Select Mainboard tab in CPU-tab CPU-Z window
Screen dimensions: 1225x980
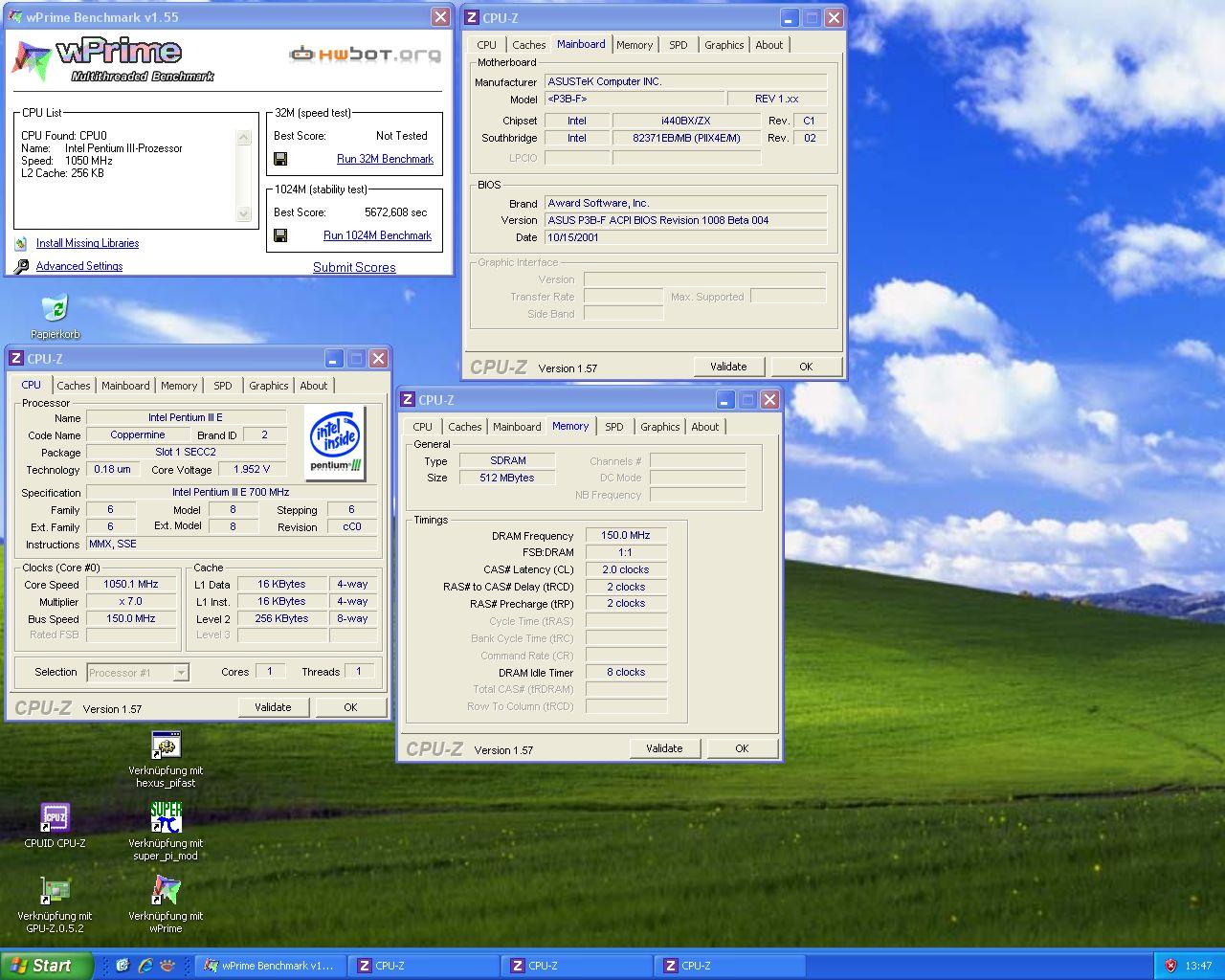click(x=125, y=386)
